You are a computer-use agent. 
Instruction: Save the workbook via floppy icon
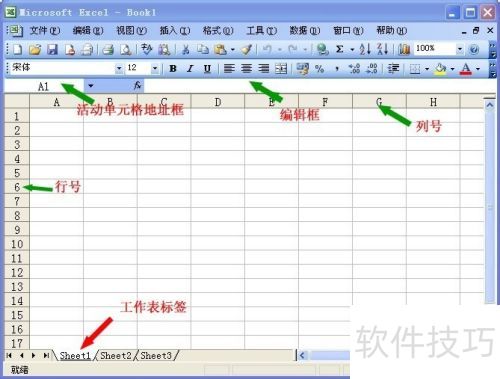(52, 50)
